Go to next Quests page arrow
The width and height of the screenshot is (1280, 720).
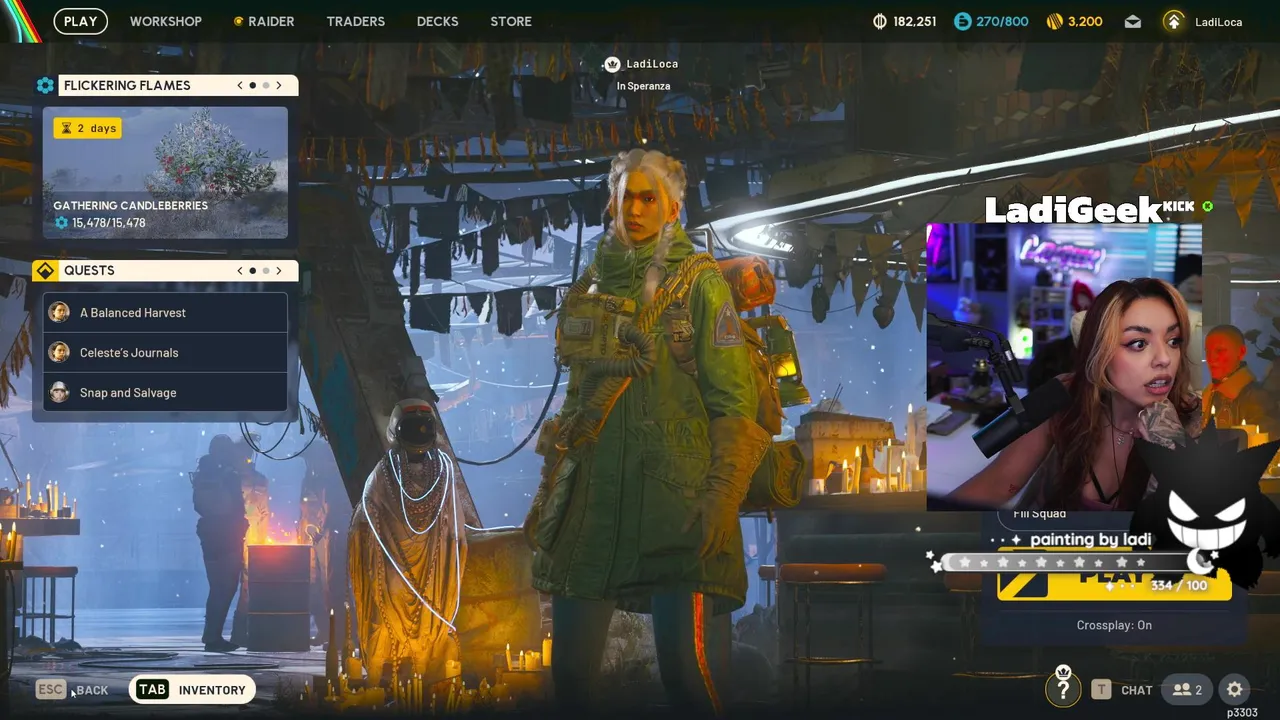(x=279, y=271)
